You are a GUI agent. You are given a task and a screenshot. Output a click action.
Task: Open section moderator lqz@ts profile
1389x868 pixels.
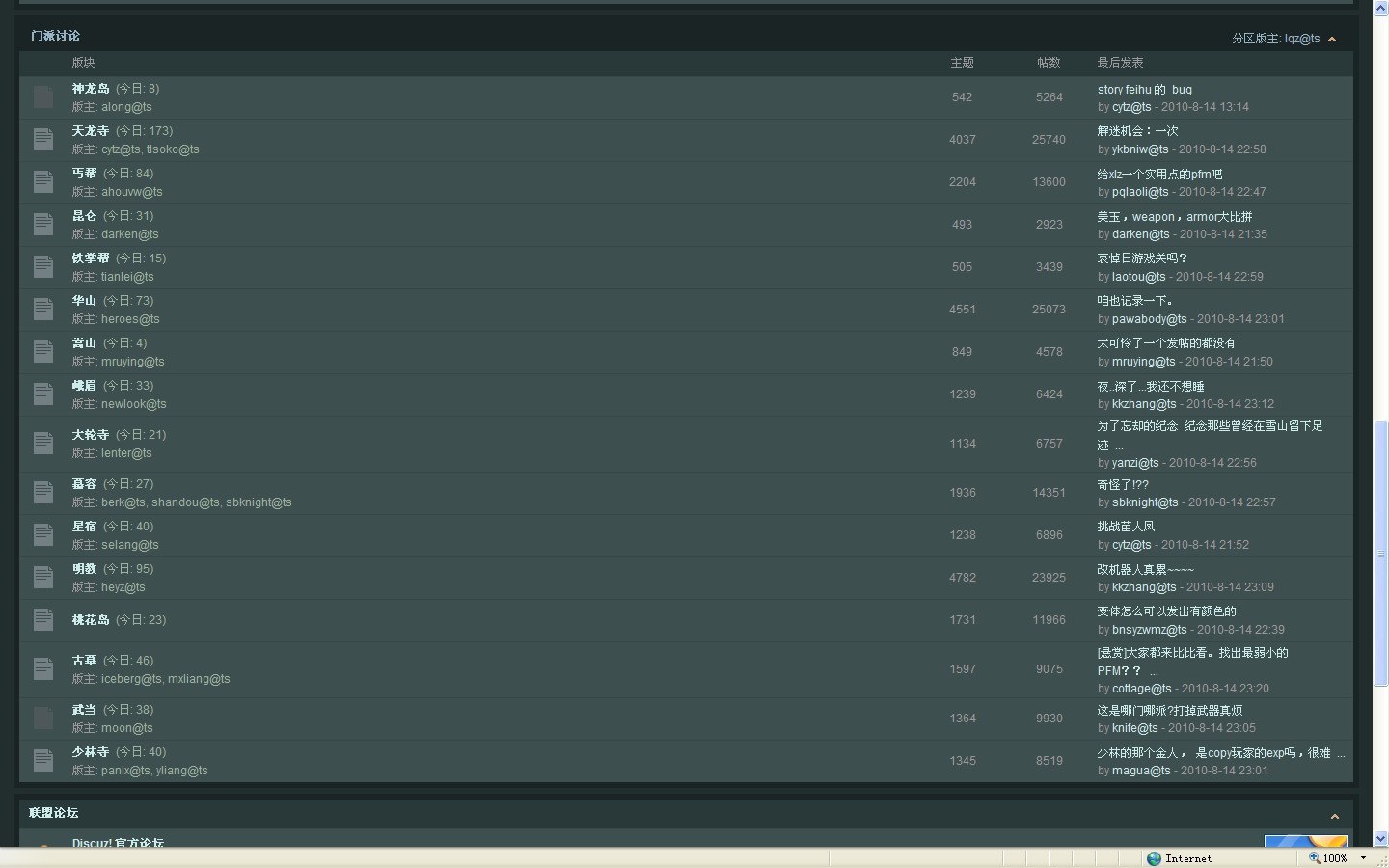[x=1301, y=39]
